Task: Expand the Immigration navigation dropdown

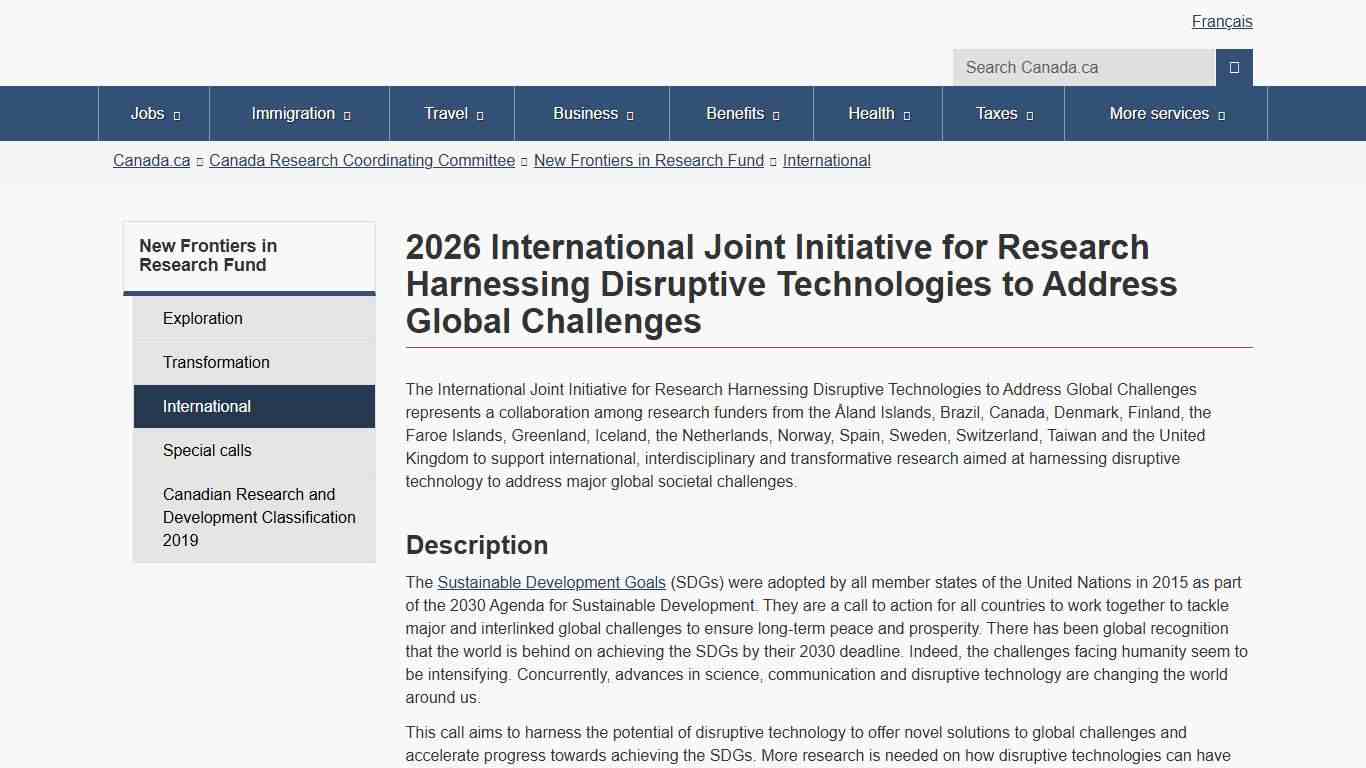Action: click(x=299, y=113)
